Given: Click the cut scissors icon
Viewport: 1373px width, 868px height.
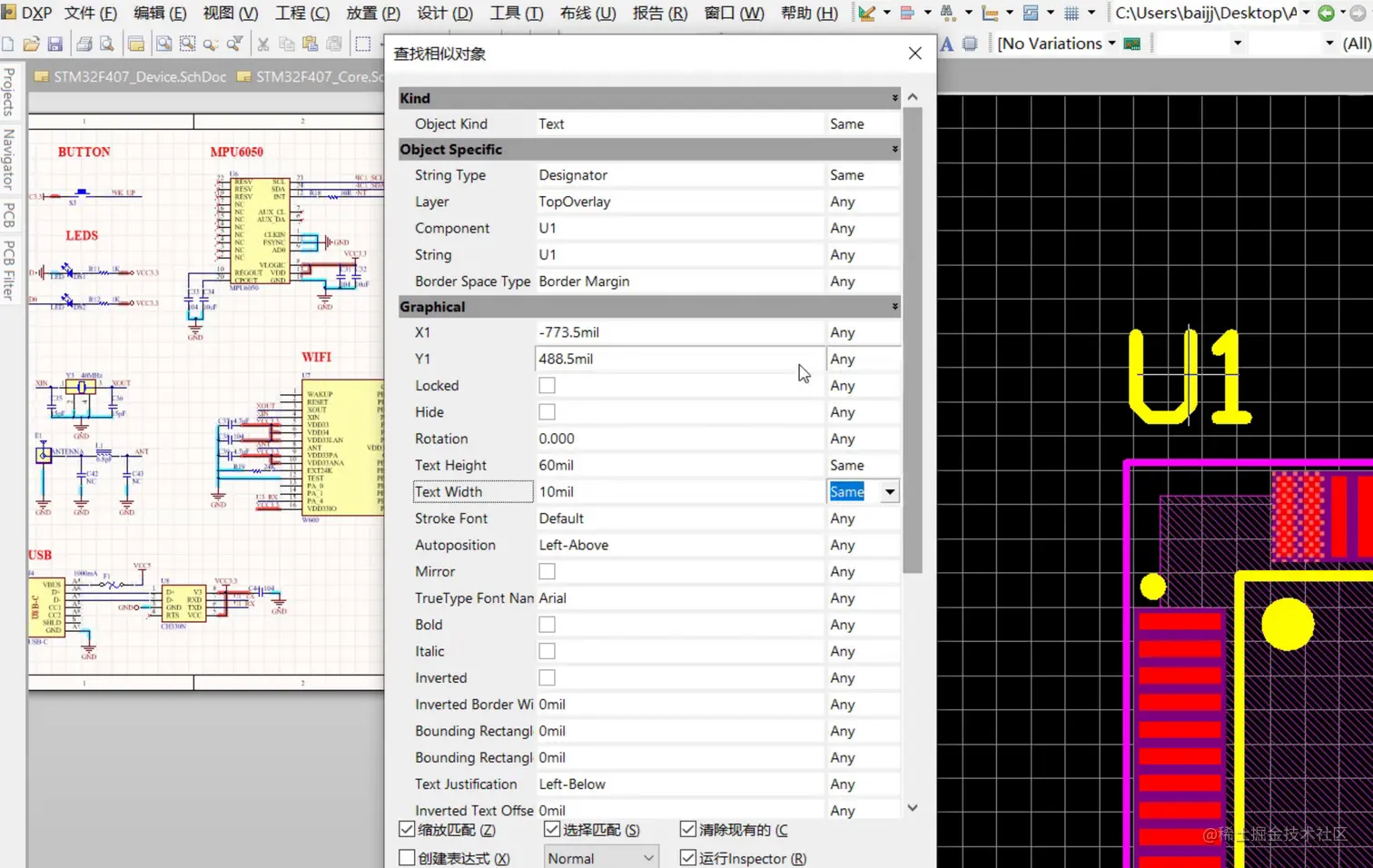Looking at the screenshot, I should 263,44.
